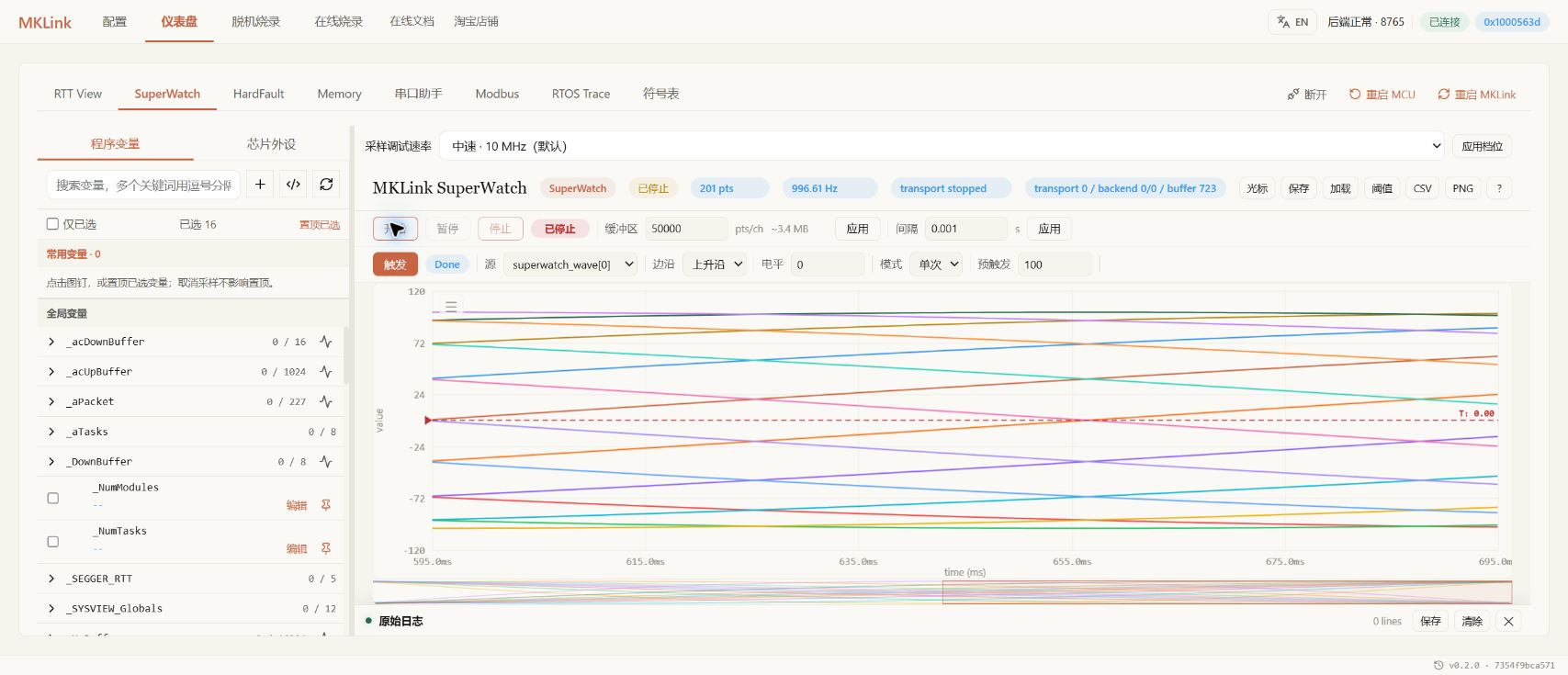Export the chart using the CSV button
This screenshot has width=1568, height=675.
1422,188
